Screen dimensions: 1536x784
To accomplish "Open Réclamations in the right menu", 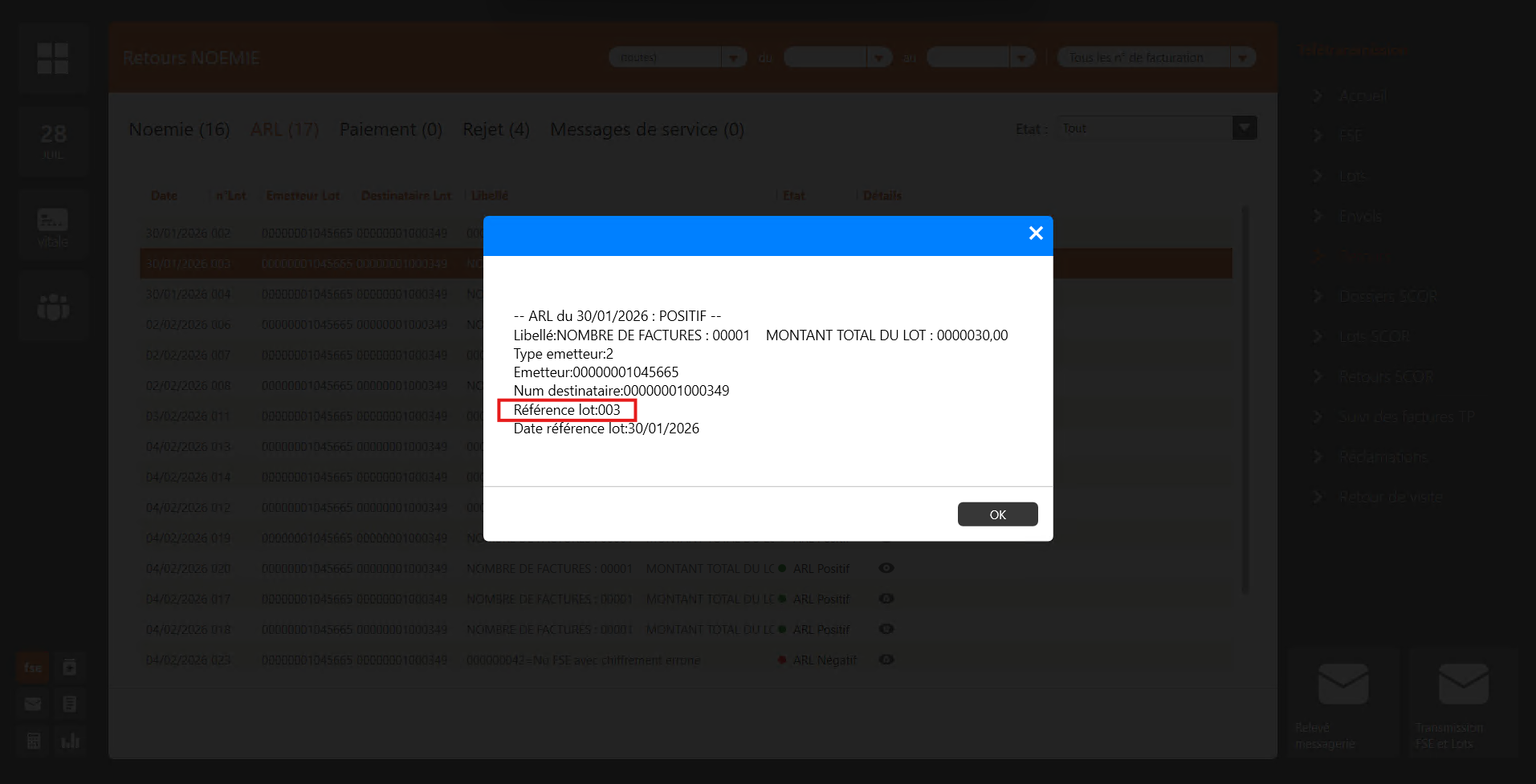I will pos(1383,457).
